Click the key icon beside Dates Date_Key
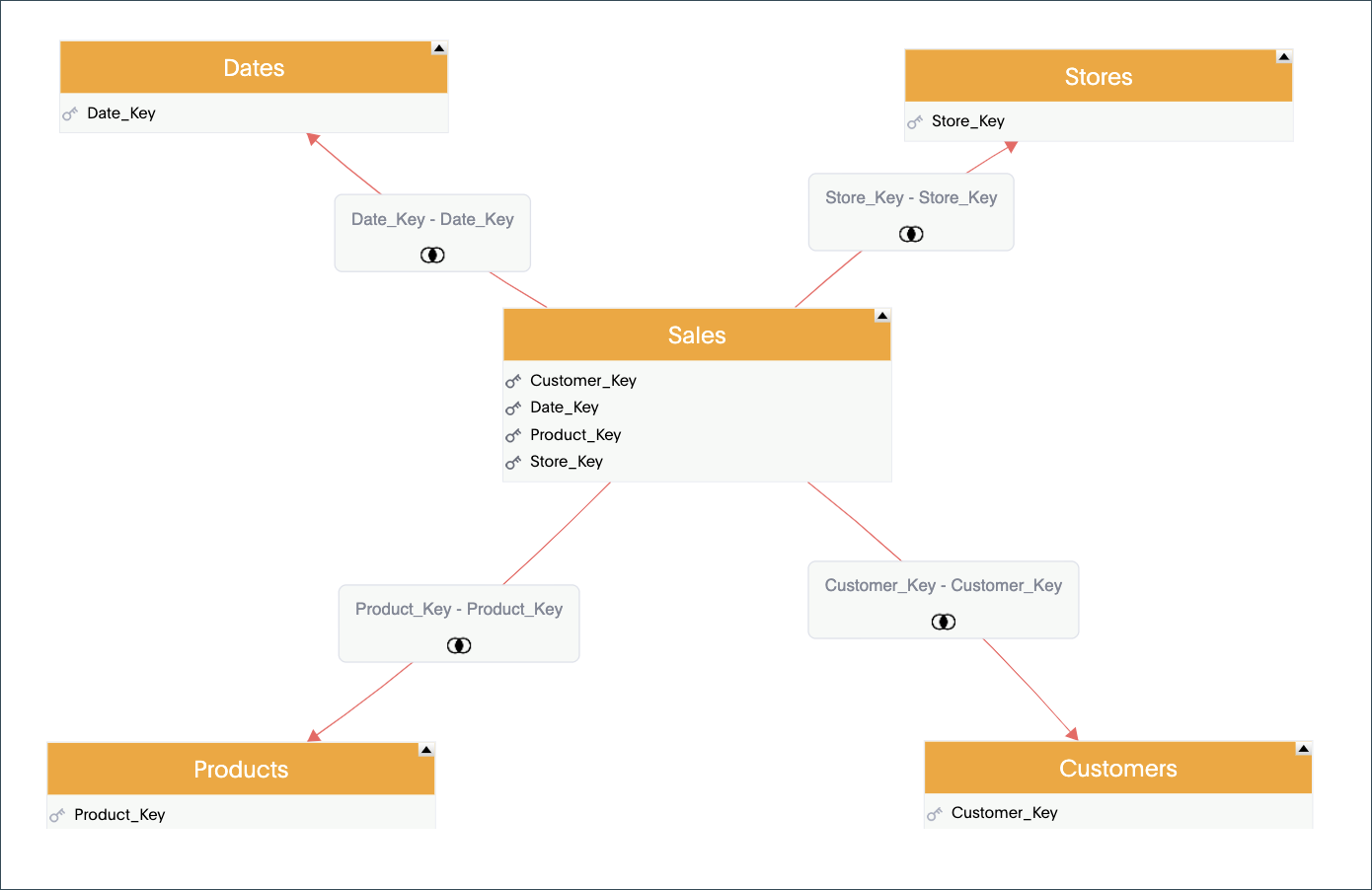This screenshot has height=890, width=1372. click(70, 114)
